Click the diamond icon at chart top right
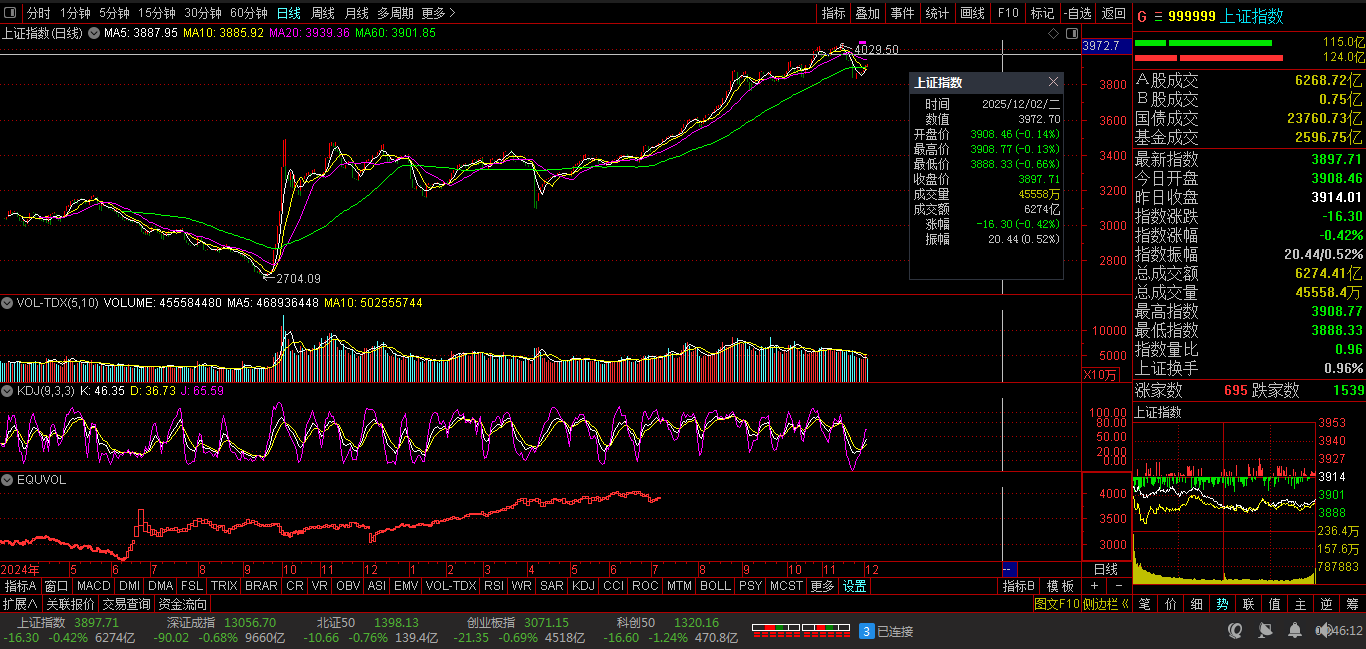The image size is (1366, 649). pyautogui.click(x=1053, y=34)
